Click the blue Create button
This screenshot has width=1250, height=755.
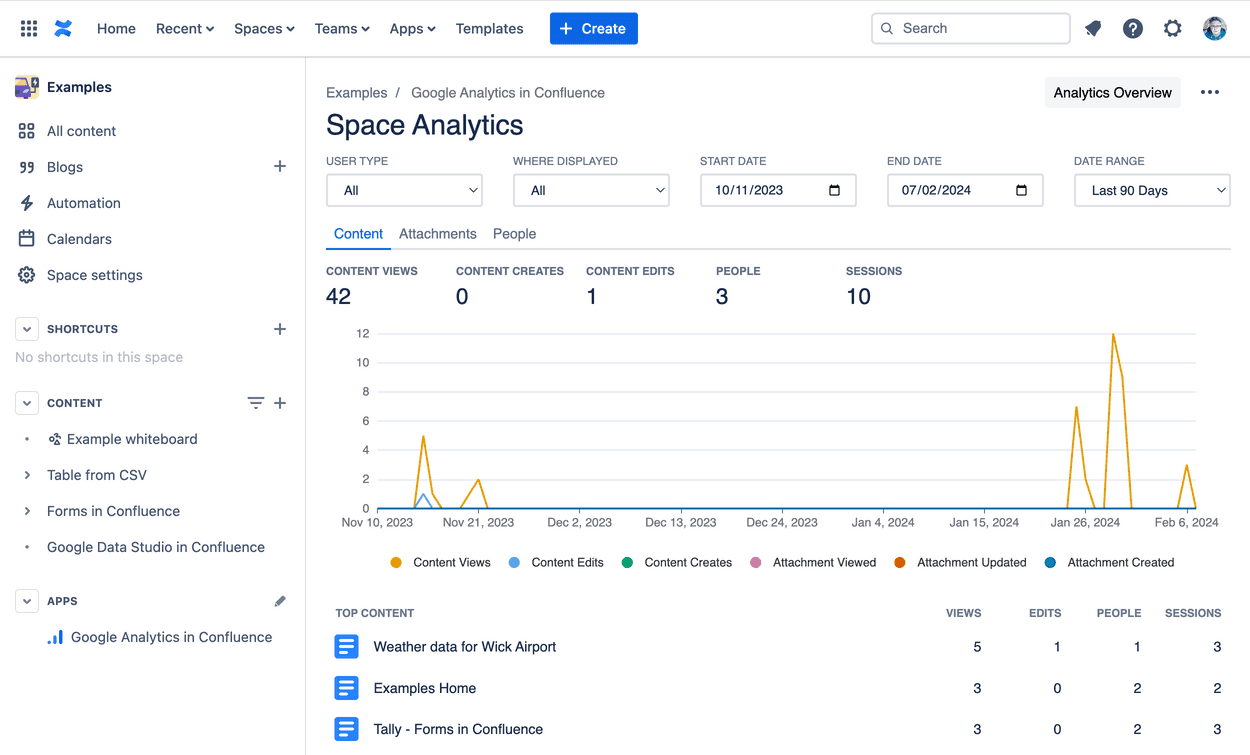click(x=593, y=28)
